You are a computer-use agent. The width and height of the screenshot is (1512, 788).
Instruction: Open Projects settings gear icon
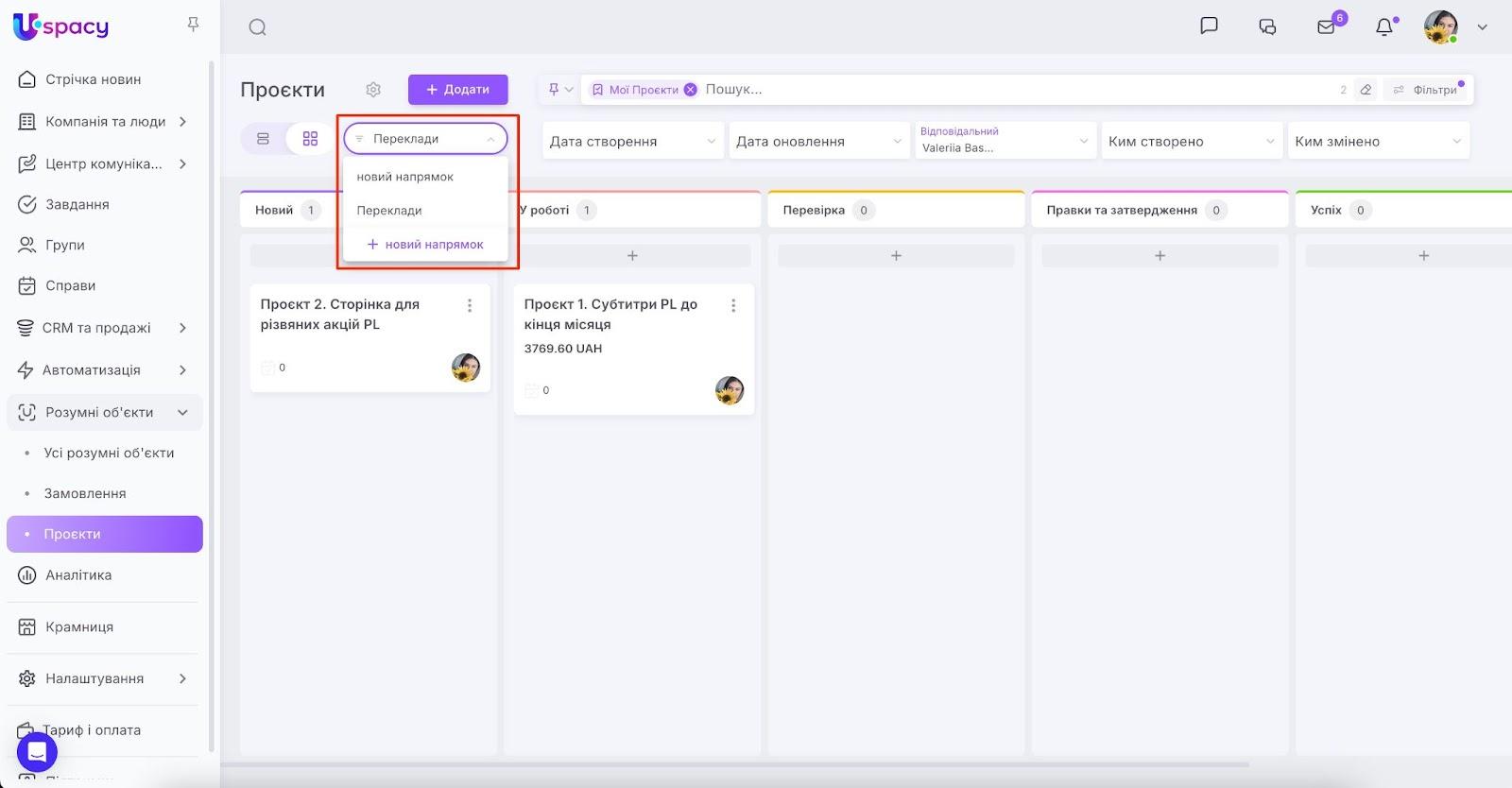click(373, 90)
